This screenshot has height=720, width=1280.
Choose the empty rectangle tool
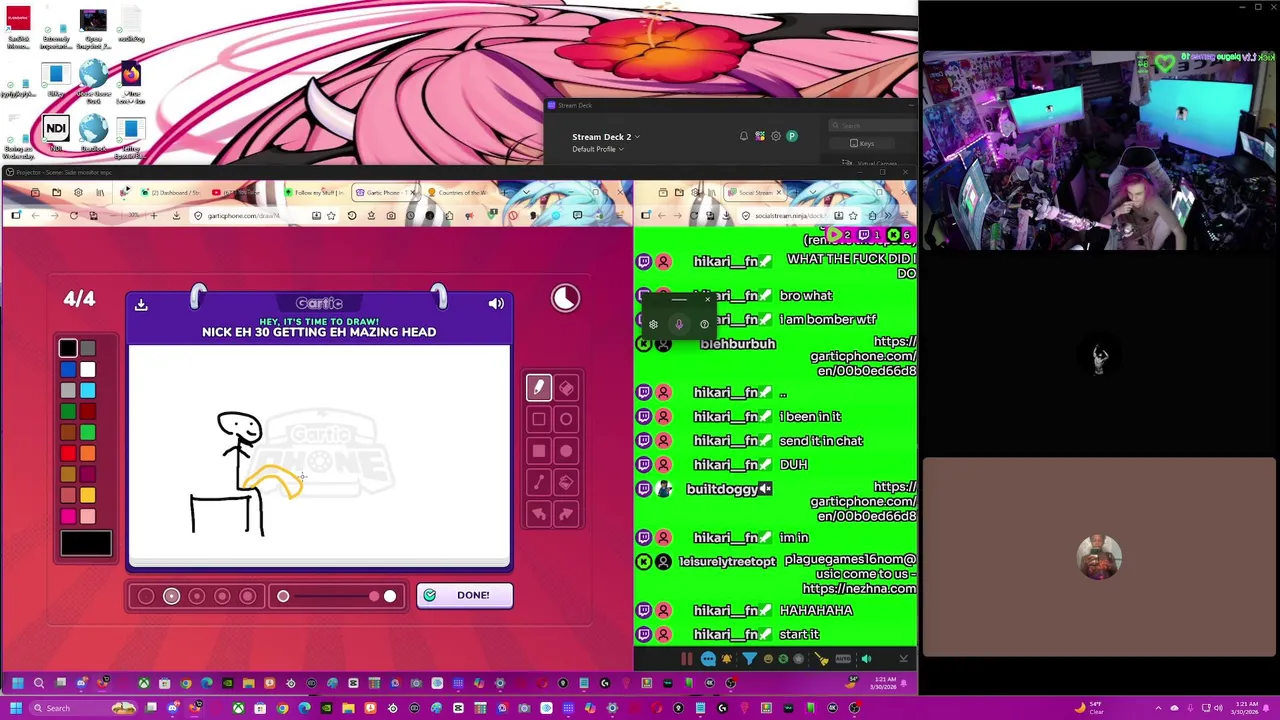539,420
